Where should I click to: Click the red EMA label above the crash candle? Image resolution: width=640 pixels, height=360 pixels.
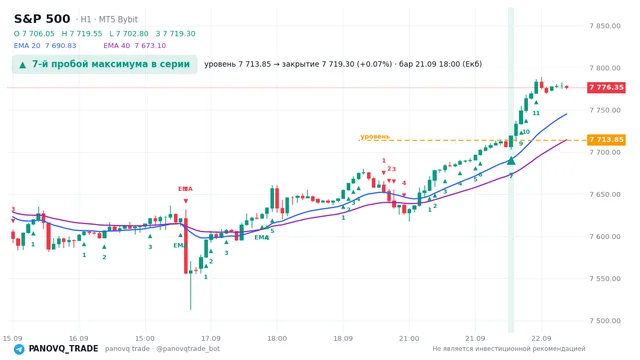[185, 189]
